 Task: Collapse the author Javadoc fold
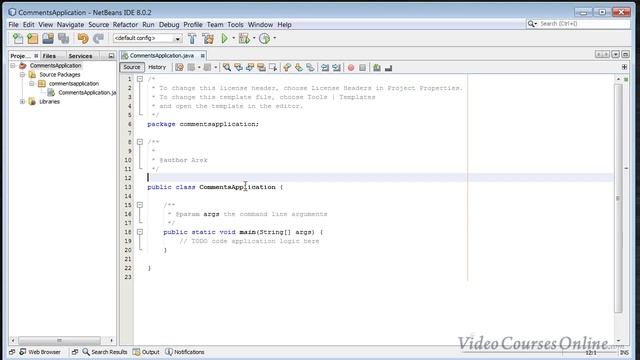[140, 142]
